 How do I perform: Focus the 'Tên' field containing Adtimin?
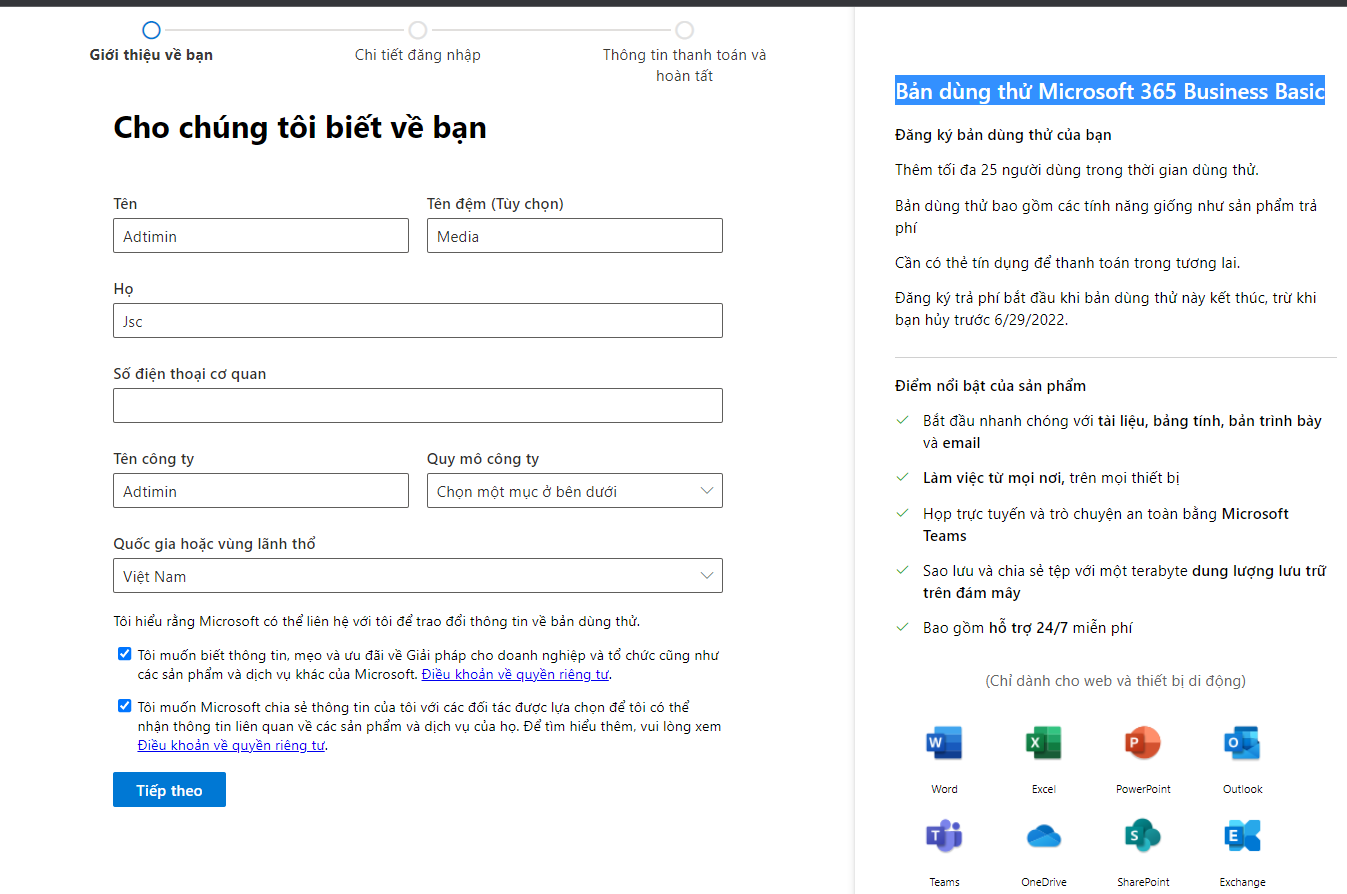point(261,236)
